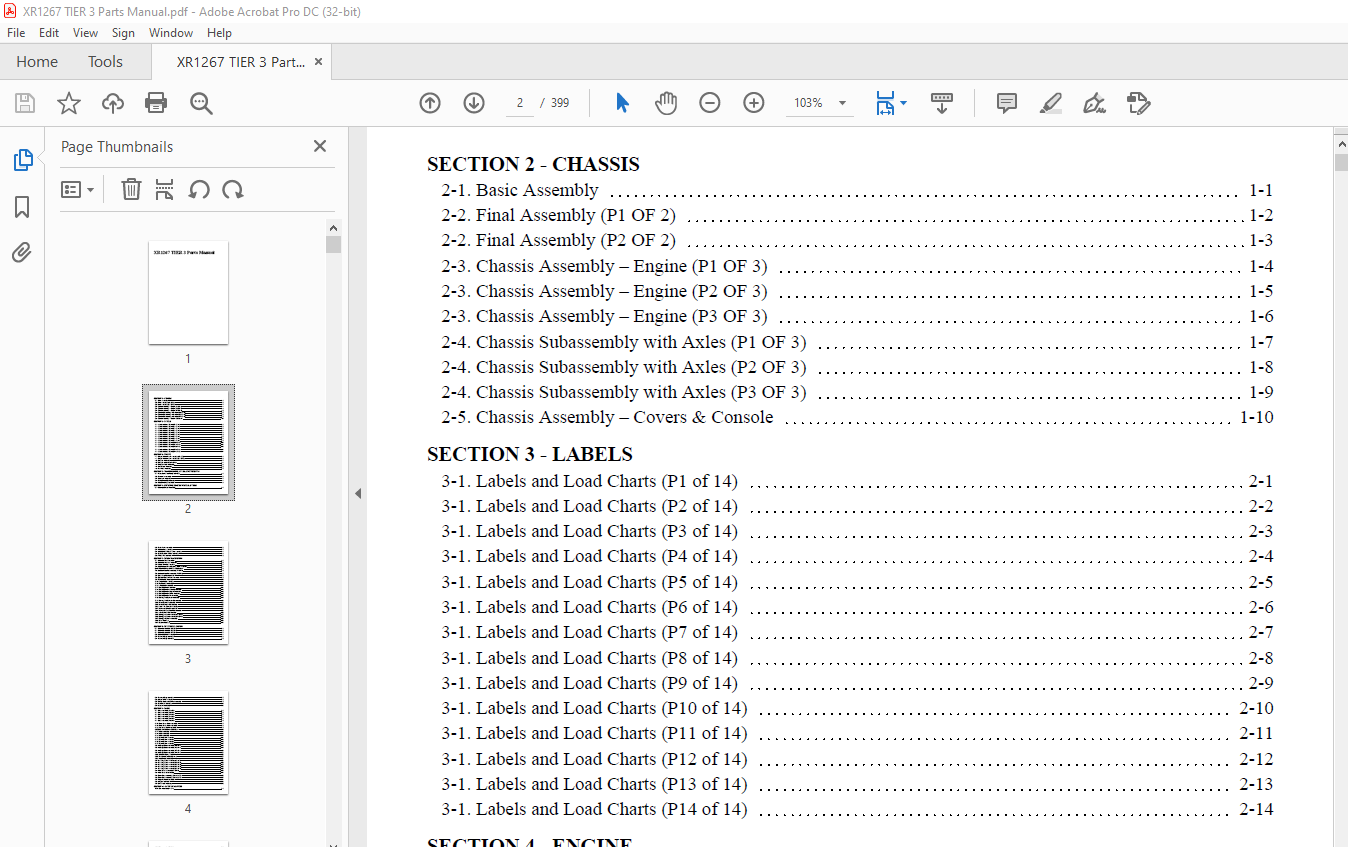1348x847 pixels.
Task: Open the Help menu
Action: coord(219,33)
